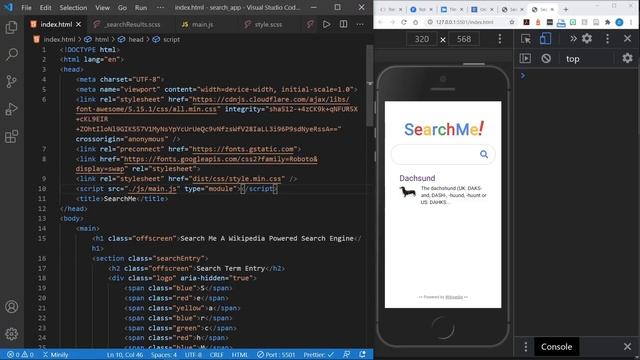
Task: Open the Extensions view
Action: point(11,136)
